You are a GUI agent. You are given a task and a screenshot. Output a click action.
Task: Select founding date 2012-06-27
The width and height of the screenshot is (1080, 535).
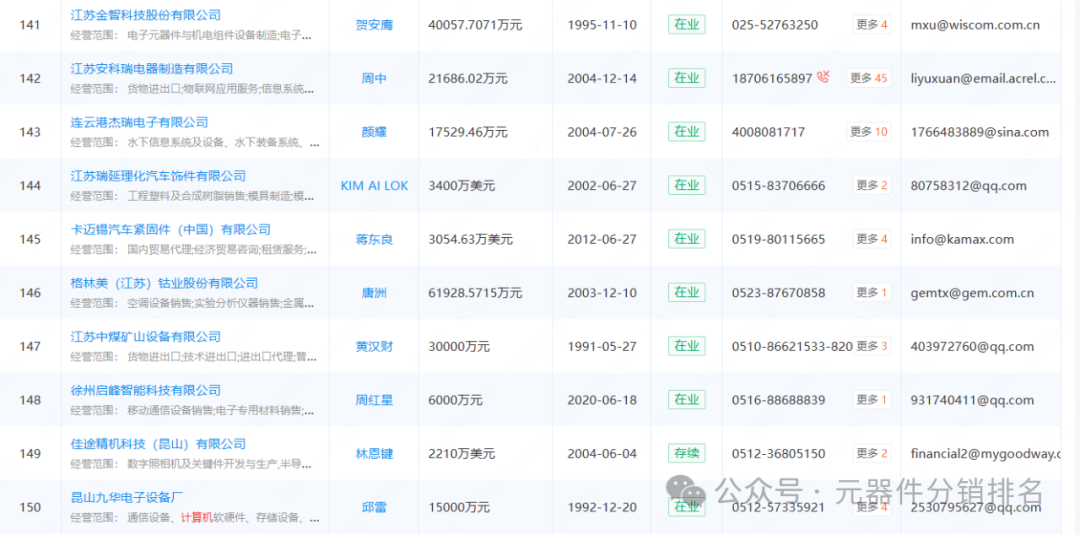[x=602, y=240]
